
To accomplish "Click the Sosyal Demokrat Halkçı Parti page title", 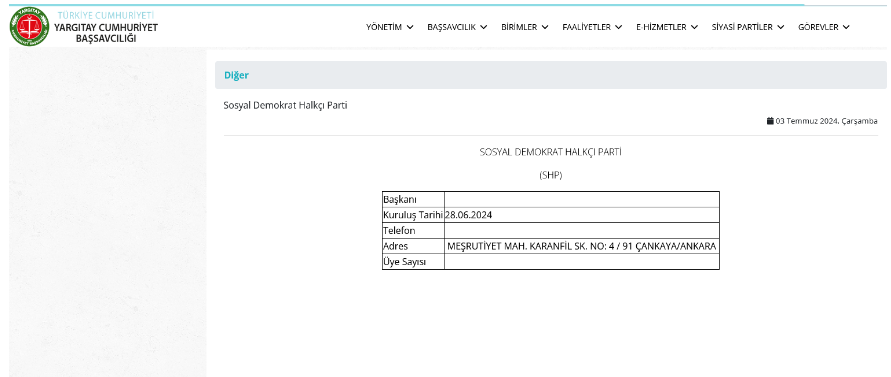I will click(285, 105).
